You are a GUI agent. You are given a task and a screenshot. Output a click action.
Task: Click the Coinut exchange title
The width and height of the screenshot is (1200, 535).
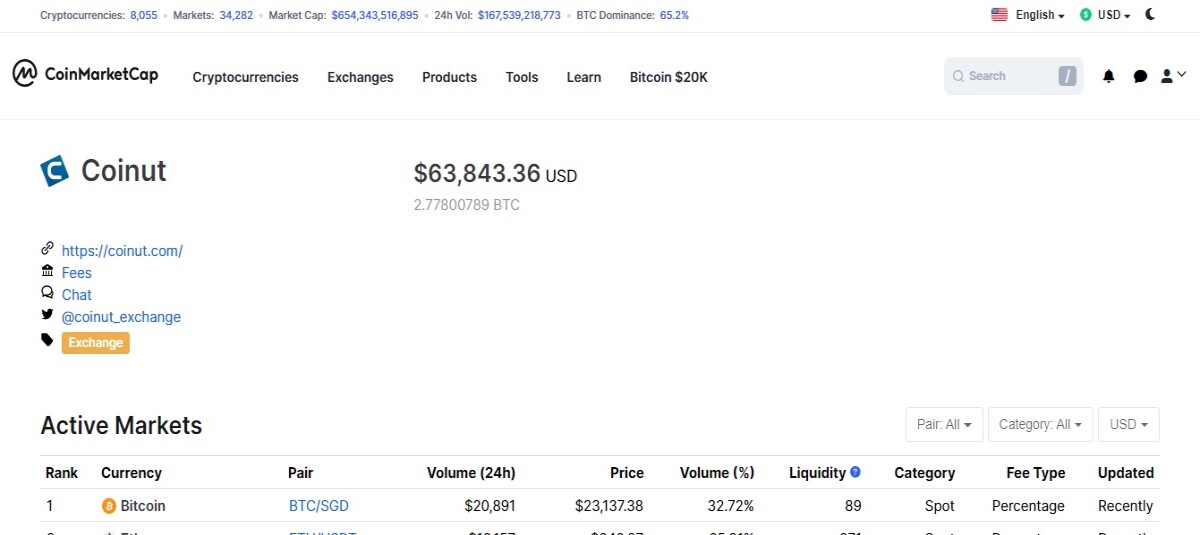(x=124, y=171)
